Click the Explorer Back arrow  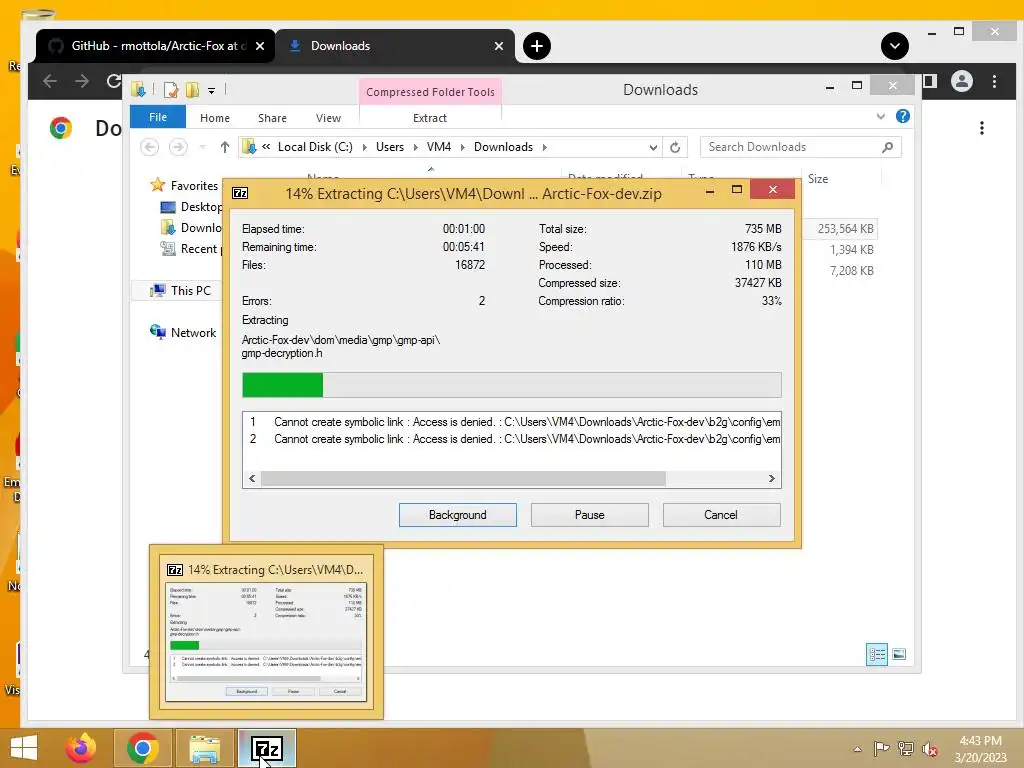click(150, 147)
